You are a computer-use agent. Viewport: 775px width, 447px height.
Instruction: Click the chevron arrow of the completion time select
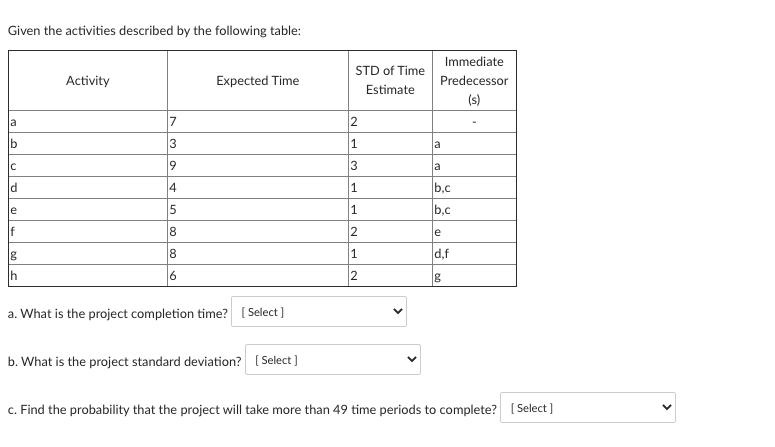coord(398,312)
